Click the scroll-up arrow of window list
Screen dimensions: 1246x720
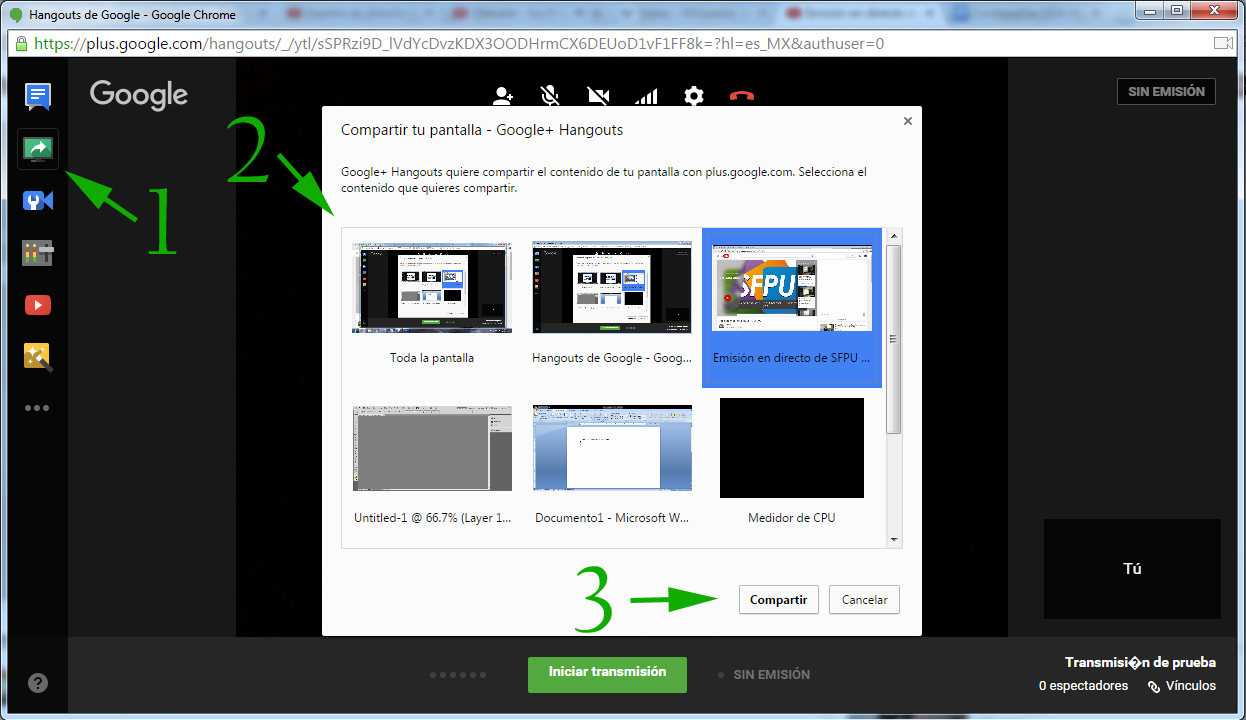coord(894,236)
